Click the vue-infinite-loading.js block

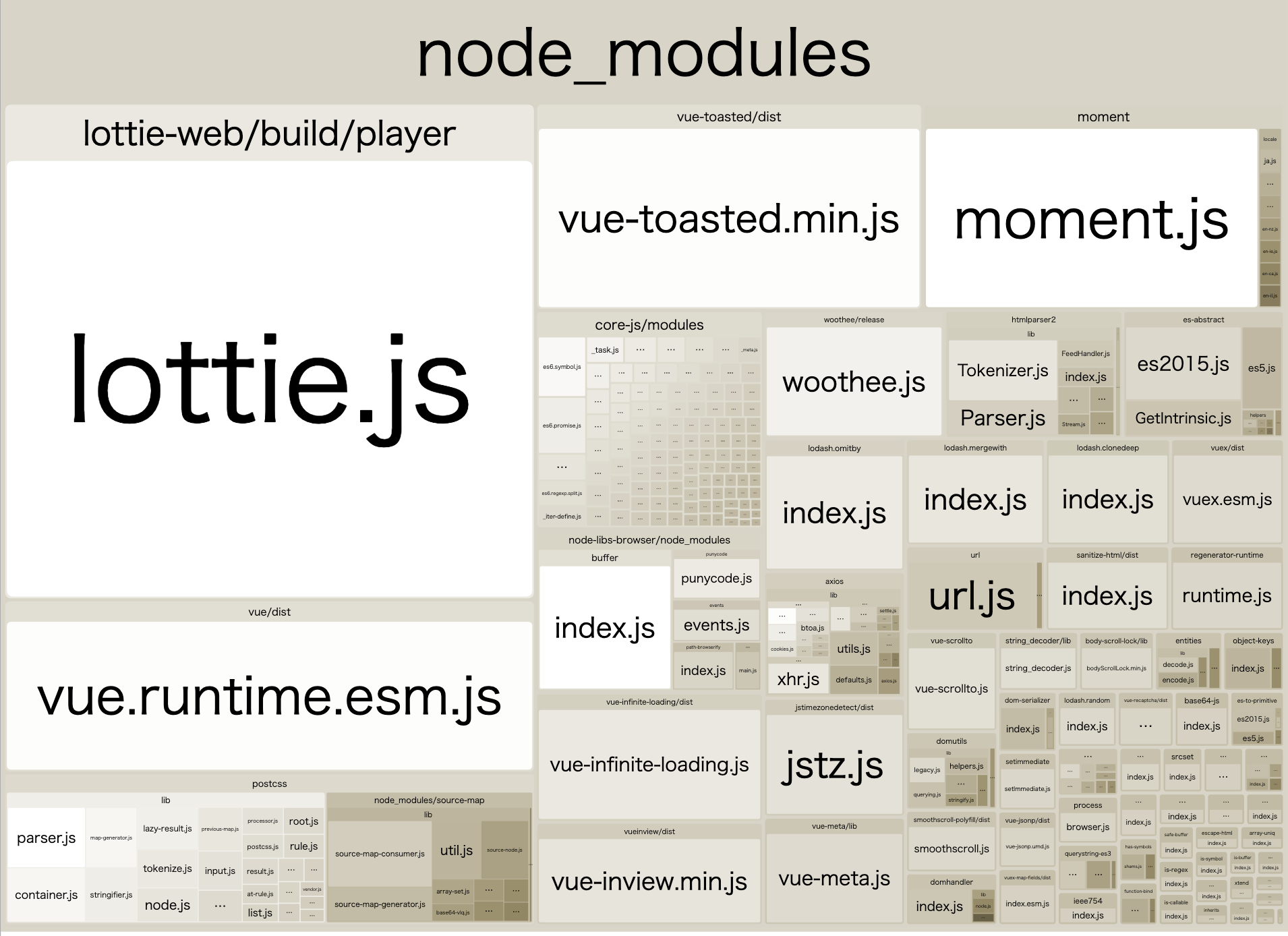click(649, 765)
